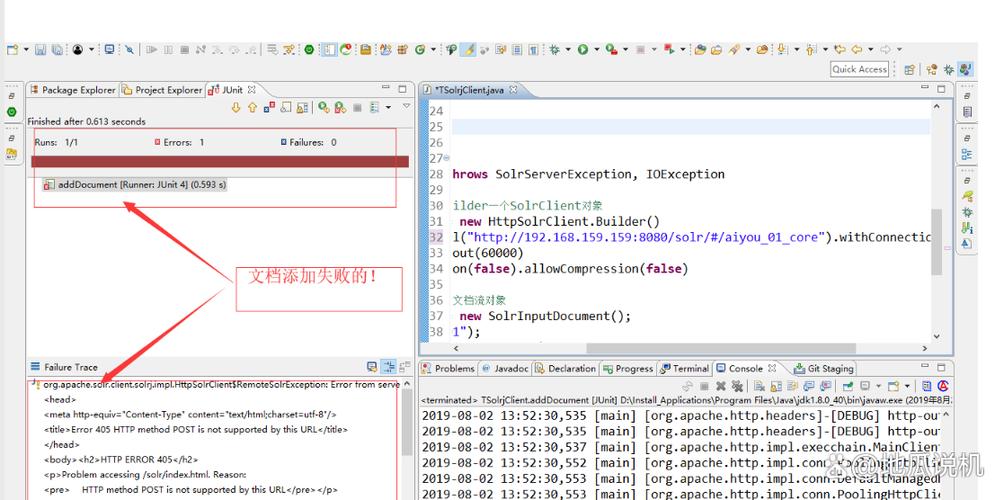Viewport: 1004px width, 500px height.
Task: Open the JUnit view menu triangle
Action: click(x=407, y=106)
